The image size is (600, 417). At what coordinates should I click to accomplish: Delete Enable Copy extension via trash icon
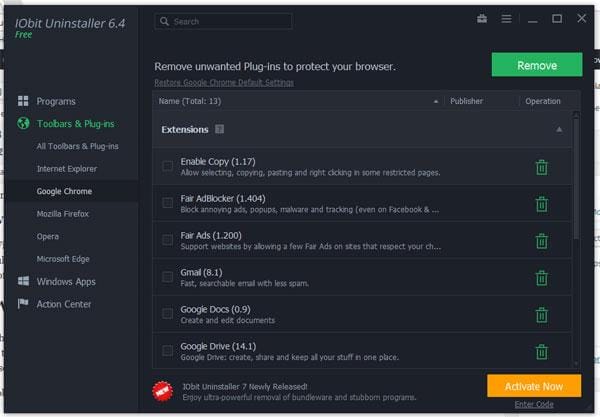541,167
